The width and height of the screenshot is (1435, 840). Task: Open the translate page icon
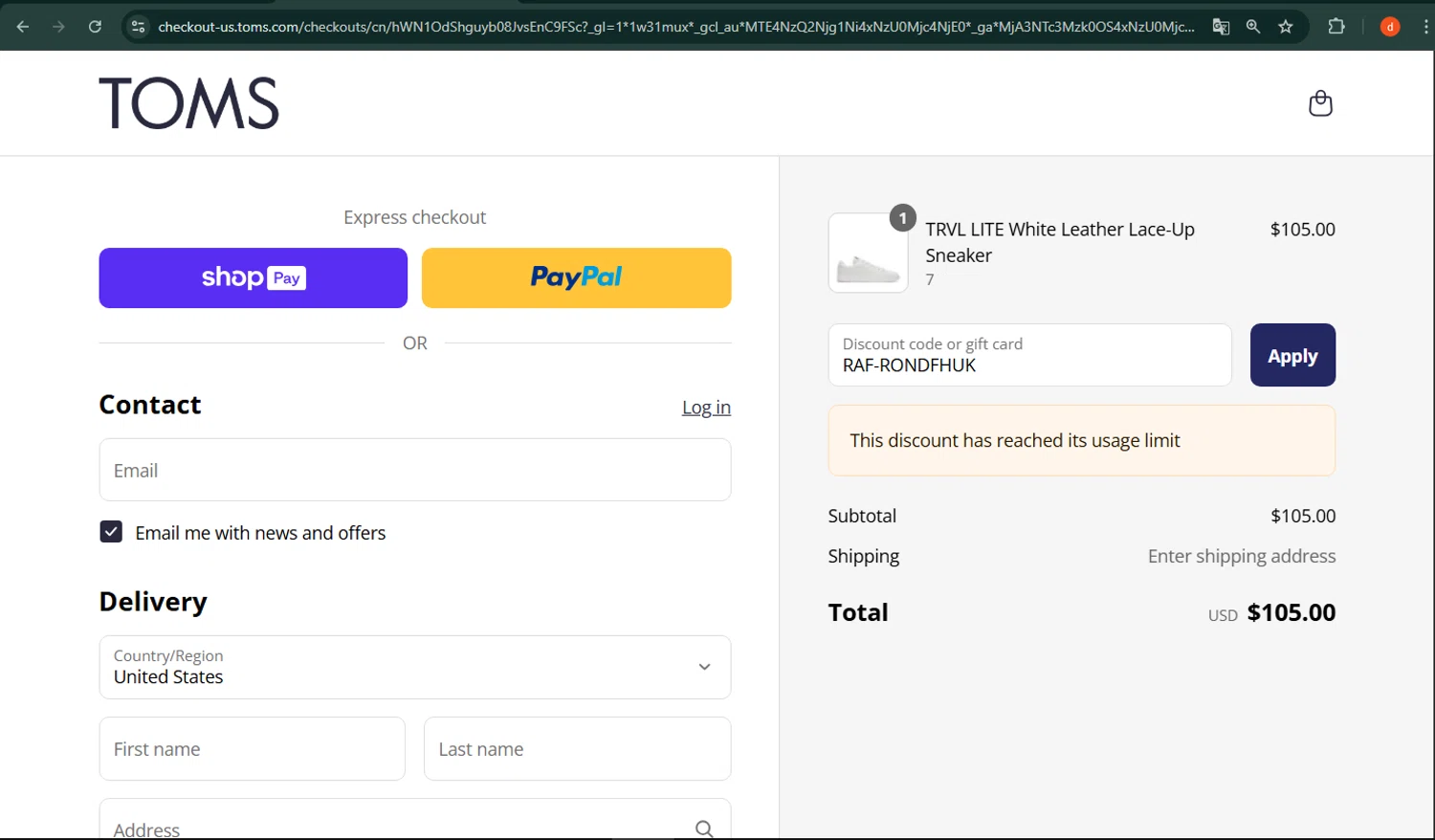(1221, 27)
